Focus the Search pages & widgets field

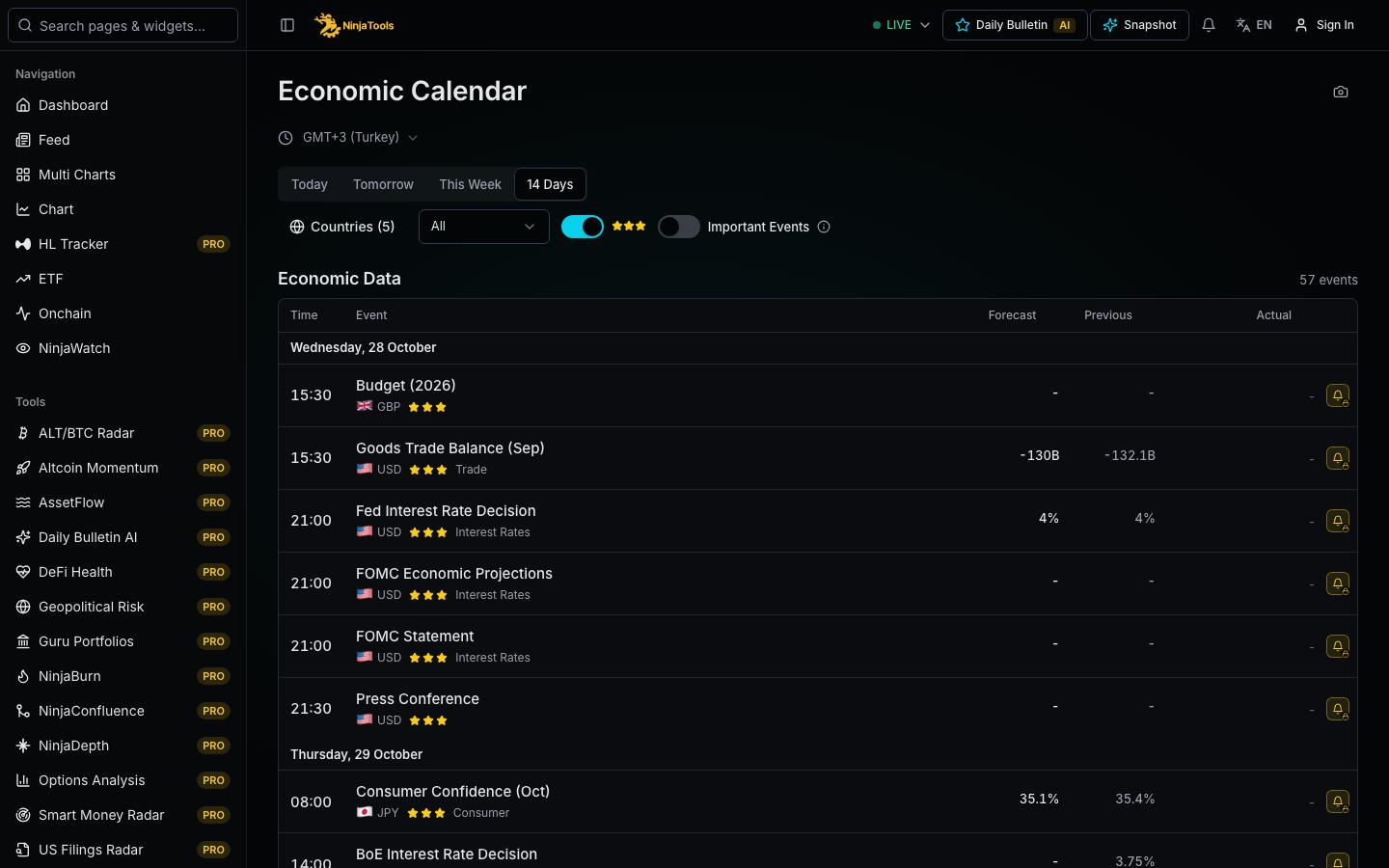pyautogui.click(x=123, y=25)
